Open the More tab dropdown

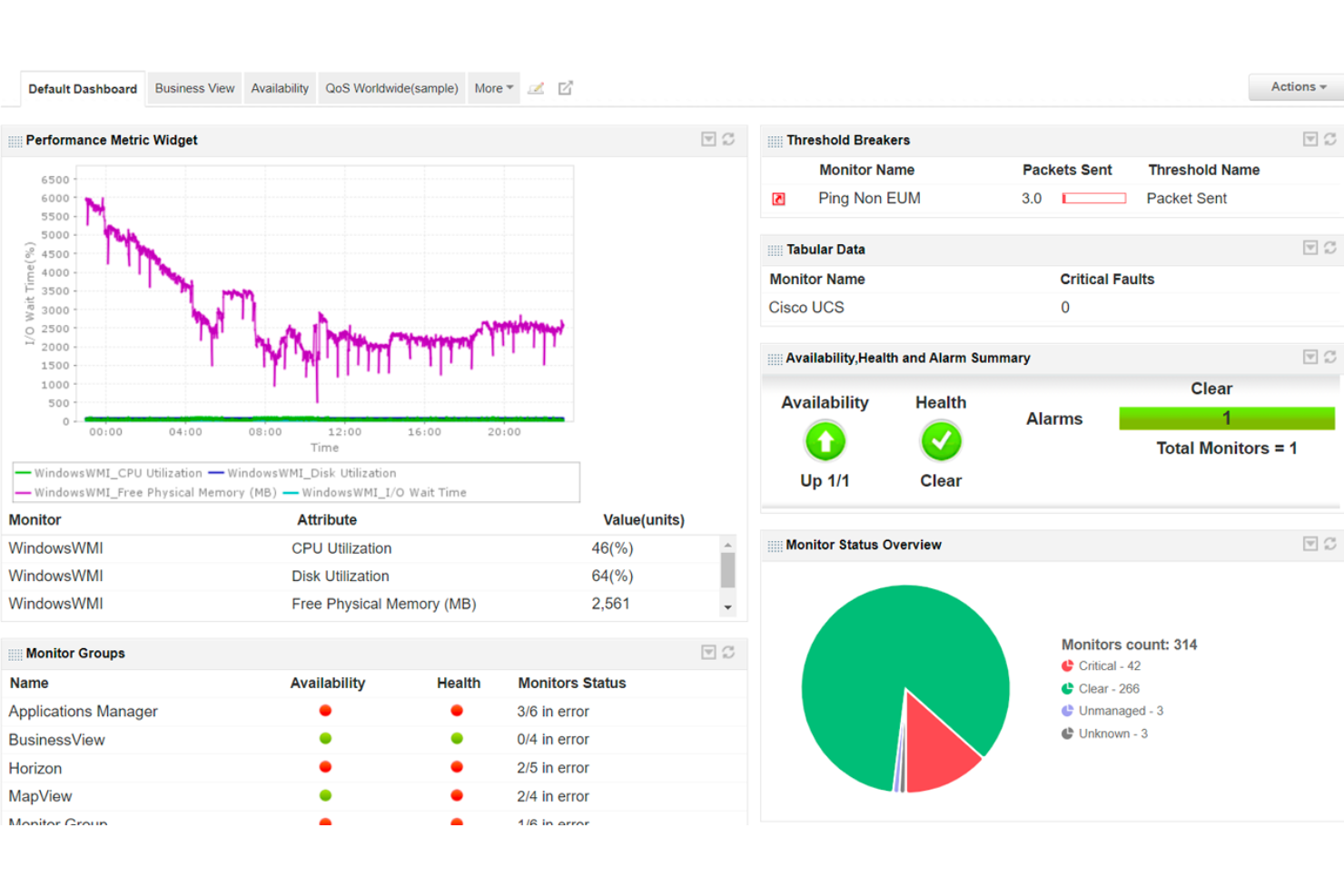(493, 88)
